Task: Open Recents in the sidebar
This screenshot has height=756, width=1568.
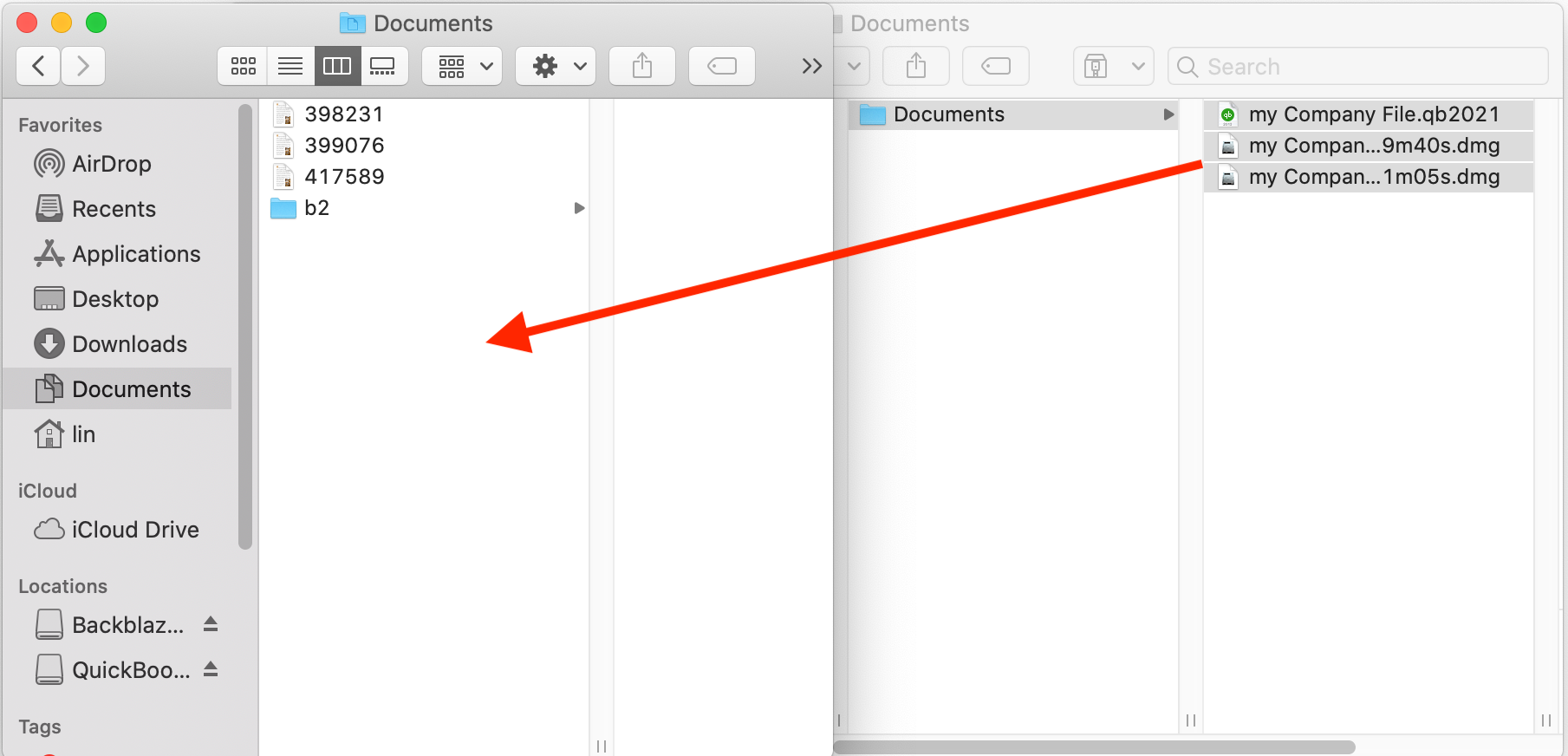Action: pyautogui.click(x=117, y=209)
